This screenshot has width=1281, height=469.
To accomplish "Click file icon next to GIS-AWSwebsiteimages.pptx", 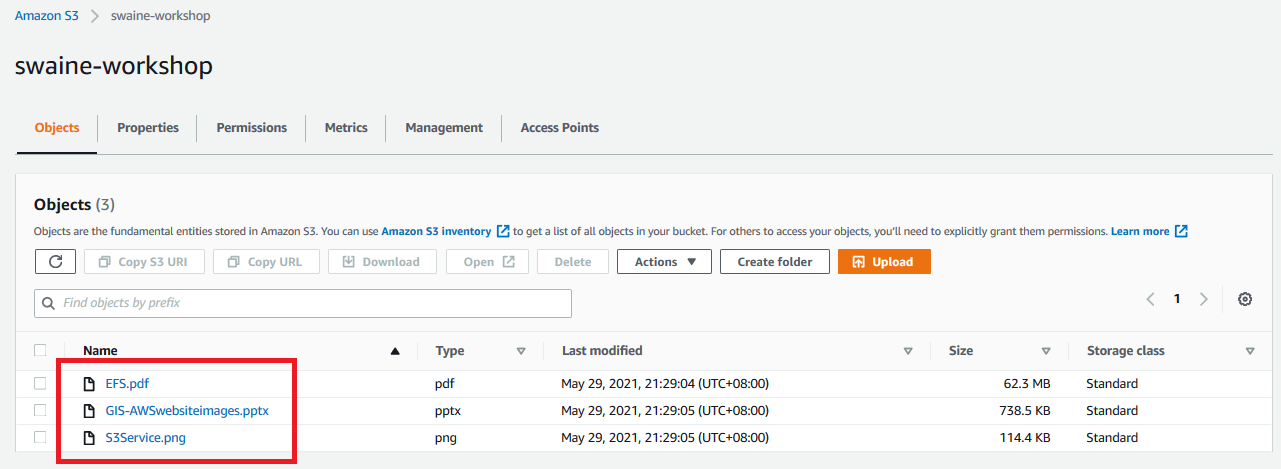I will (x=89, y=410).
